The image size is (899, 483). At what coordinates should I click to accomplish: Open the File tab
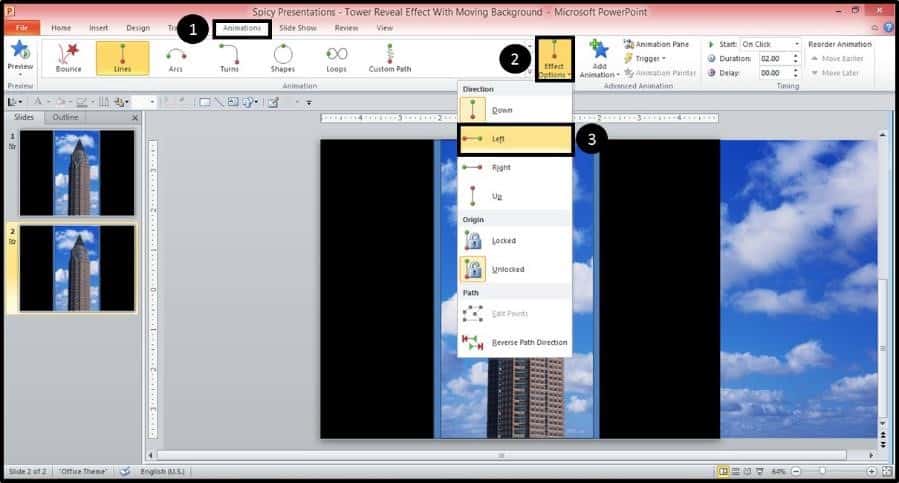22,28
